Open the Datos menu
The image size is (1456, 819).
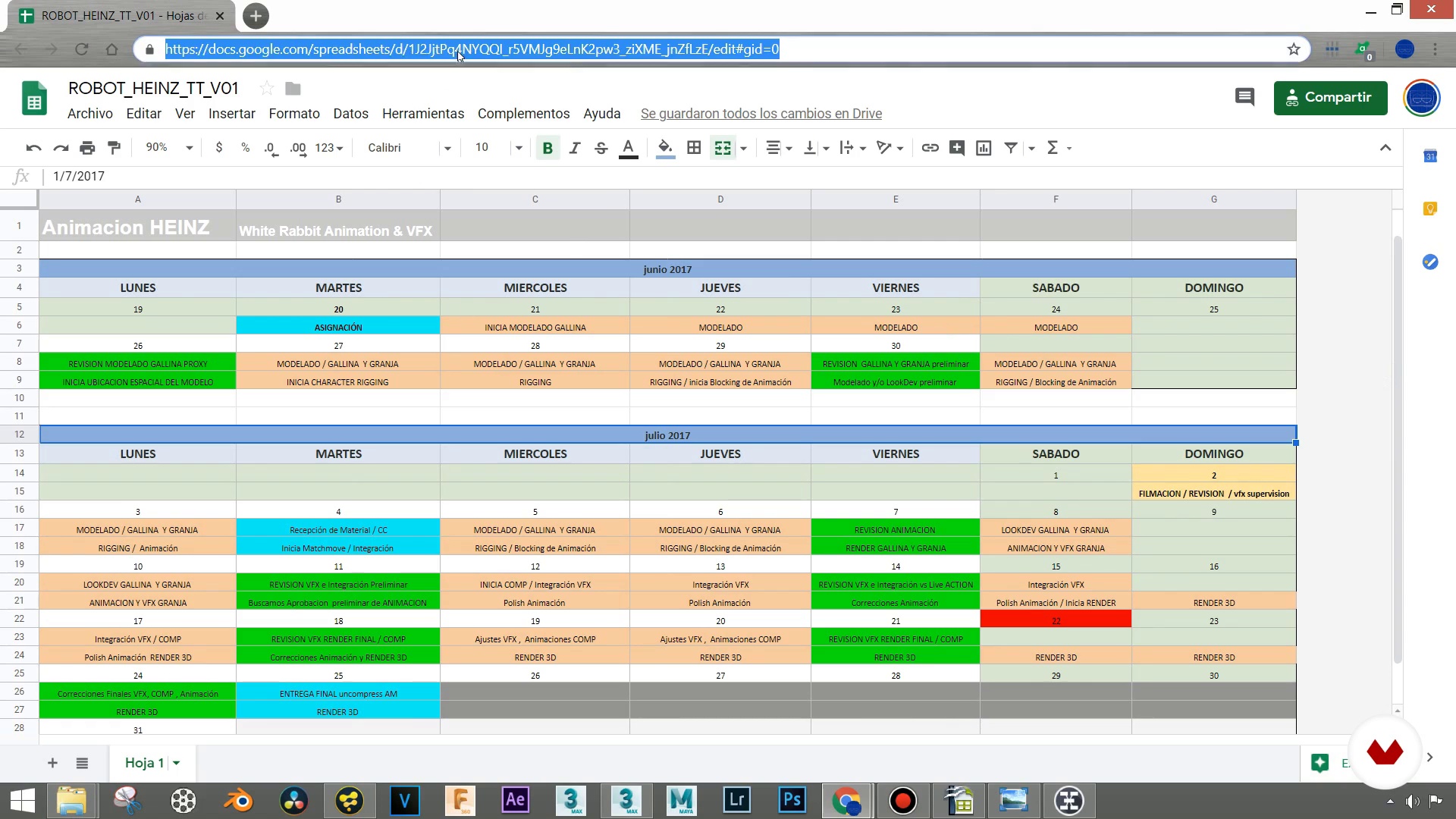click(350, 114)
